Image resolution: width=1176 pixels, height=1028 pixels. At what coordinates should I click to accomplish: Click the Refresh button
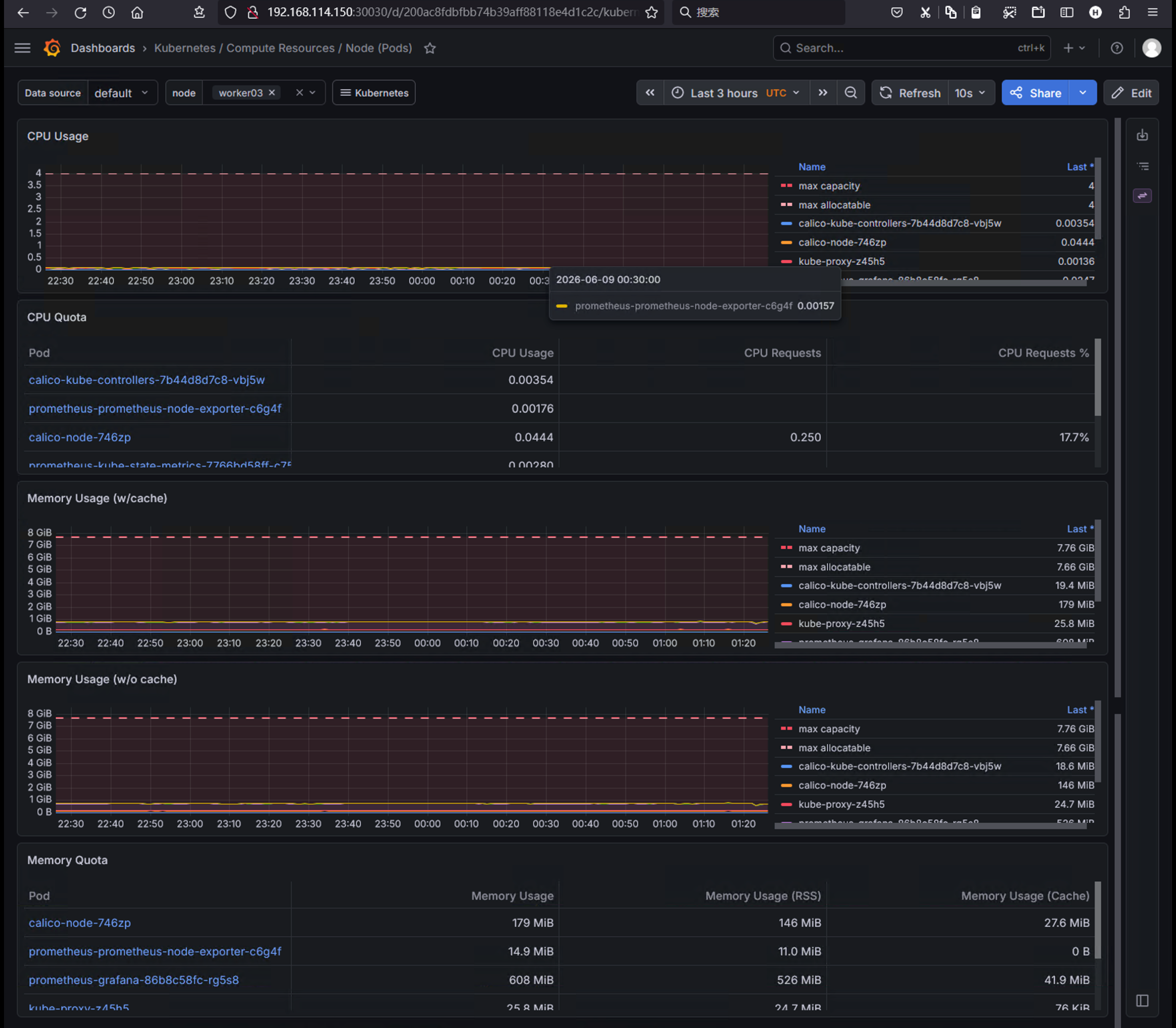[910, 93]
